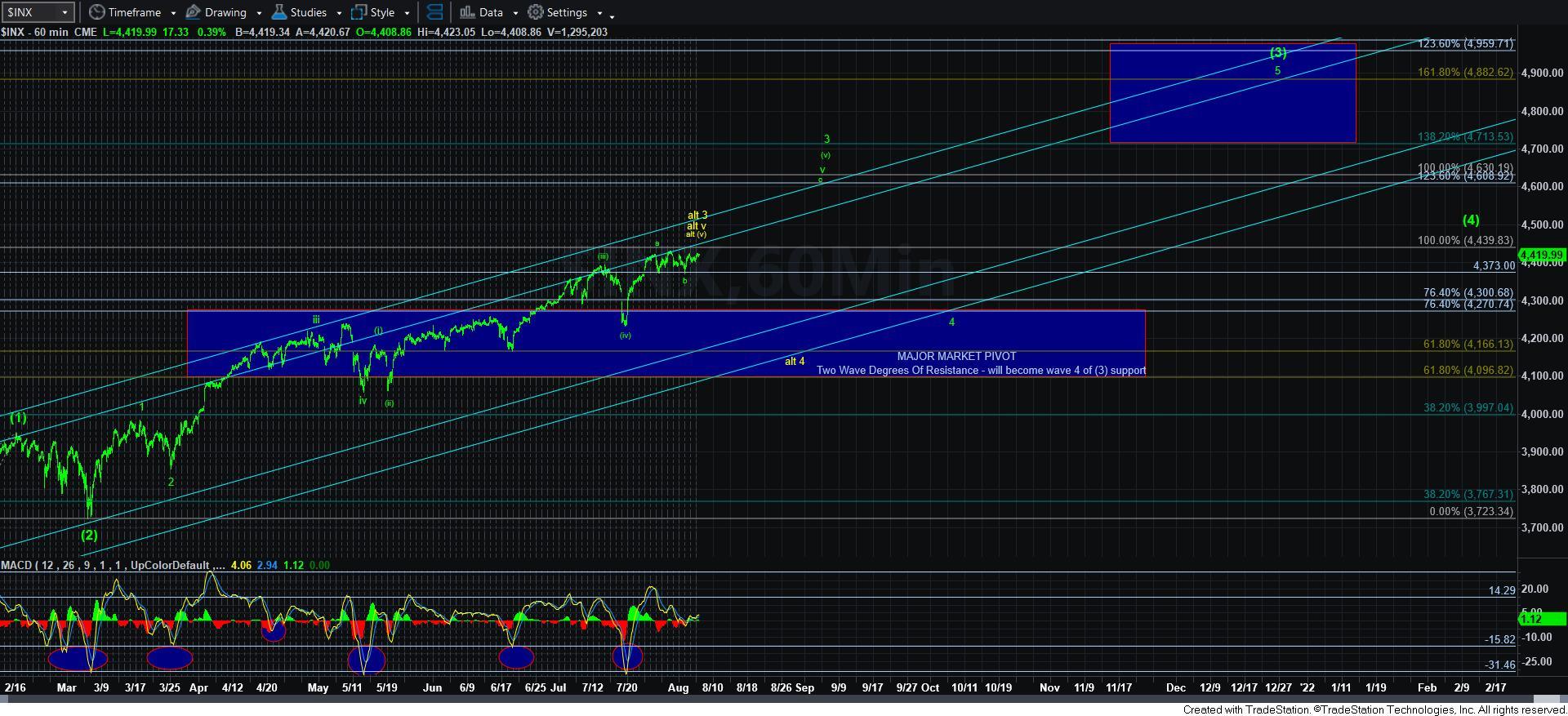Open the Drawing pencil tool icon

pyautogui.click(x=193, y=12)
